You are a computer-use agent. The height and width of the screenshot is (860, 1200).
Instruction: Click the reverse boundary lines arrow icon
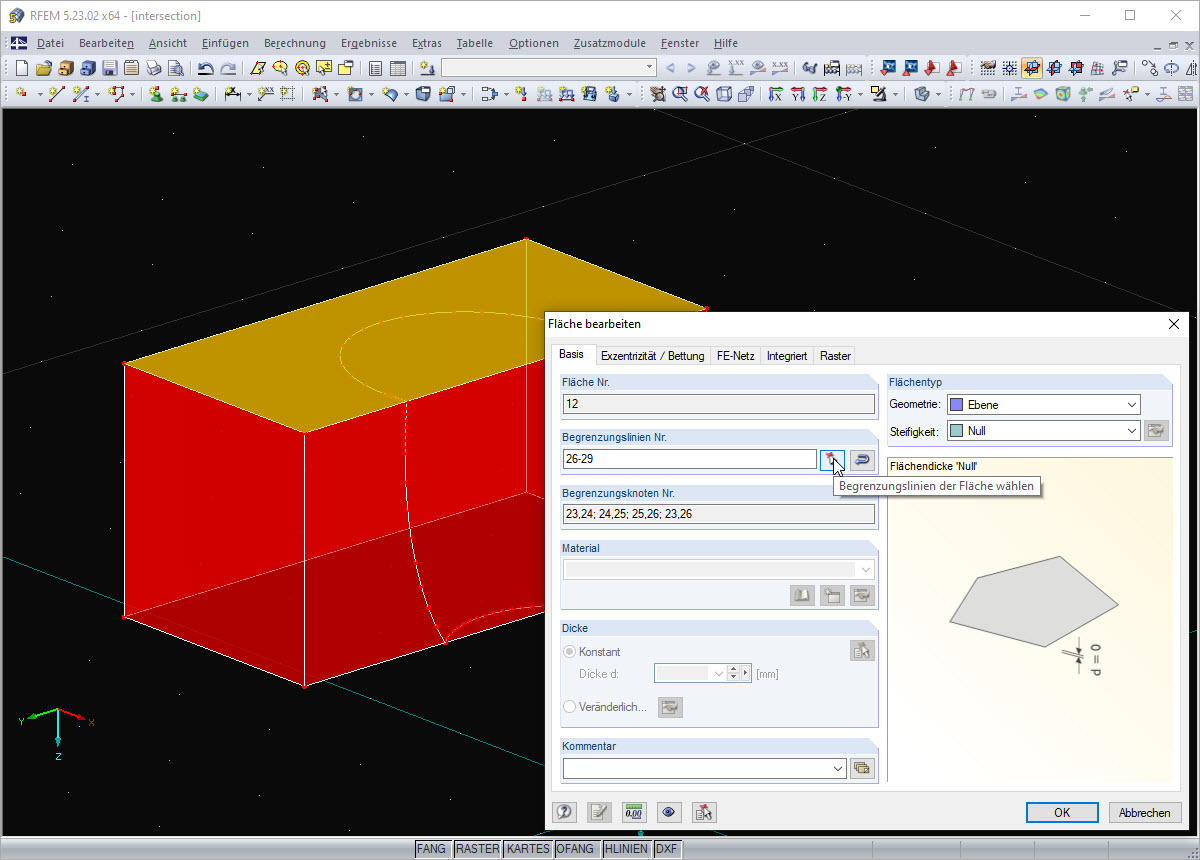point(862,459)
